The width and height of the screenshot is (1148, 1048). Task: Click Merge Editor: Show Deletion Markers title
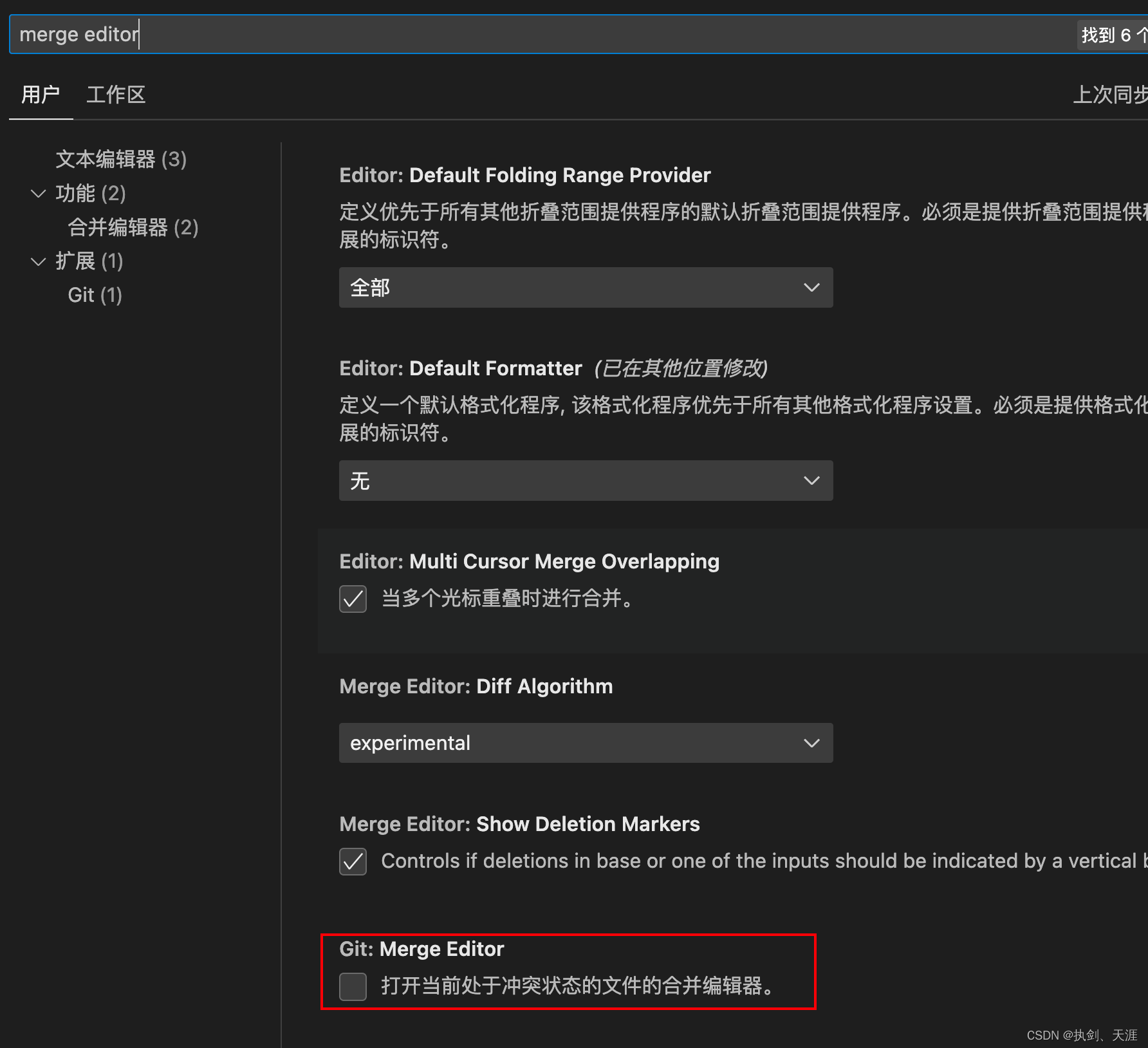click(x=519, y=824)
